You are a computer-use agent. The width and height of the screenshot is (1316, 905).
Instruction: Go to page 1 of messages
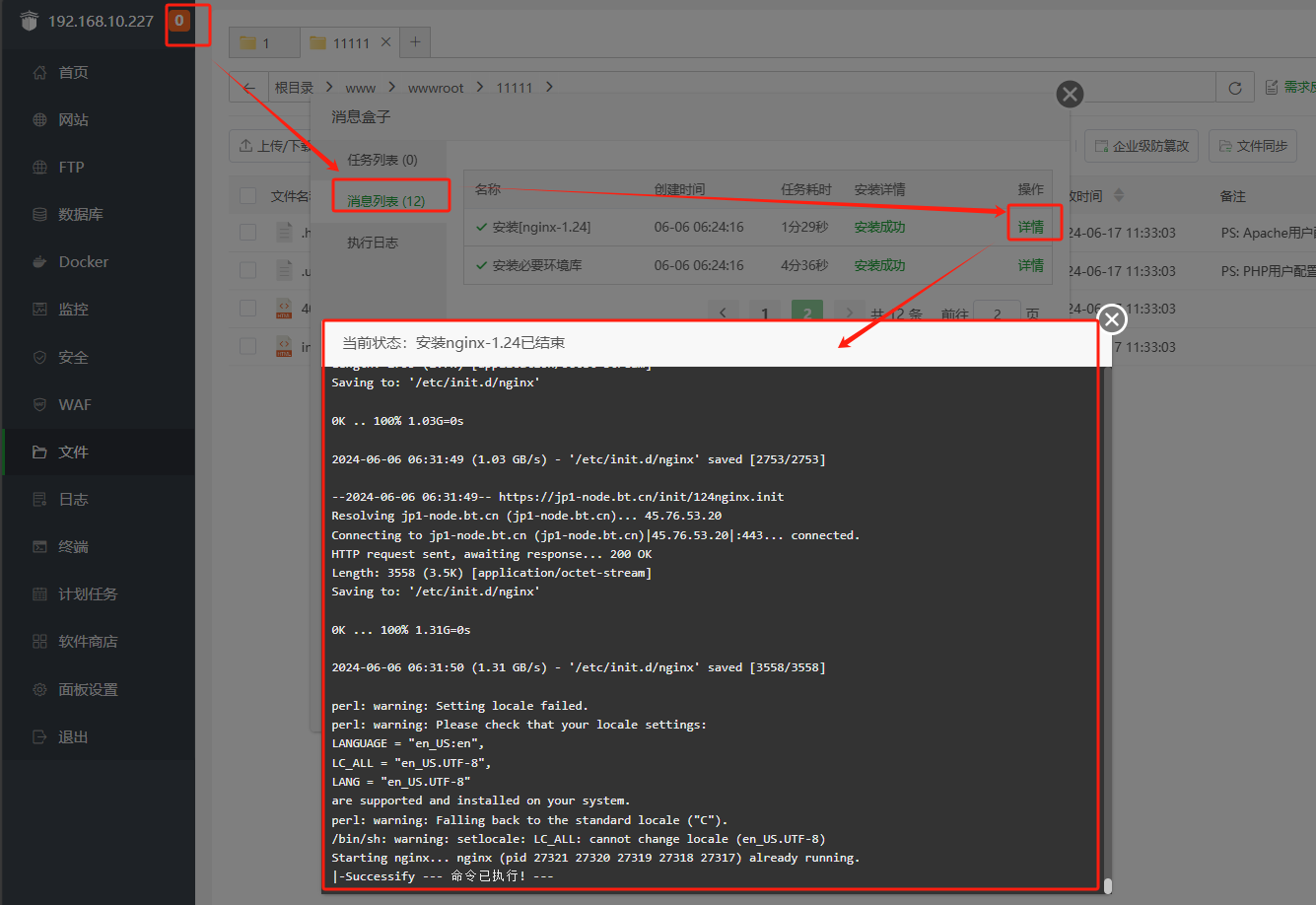pyautogui.click(x=764, y=313)
